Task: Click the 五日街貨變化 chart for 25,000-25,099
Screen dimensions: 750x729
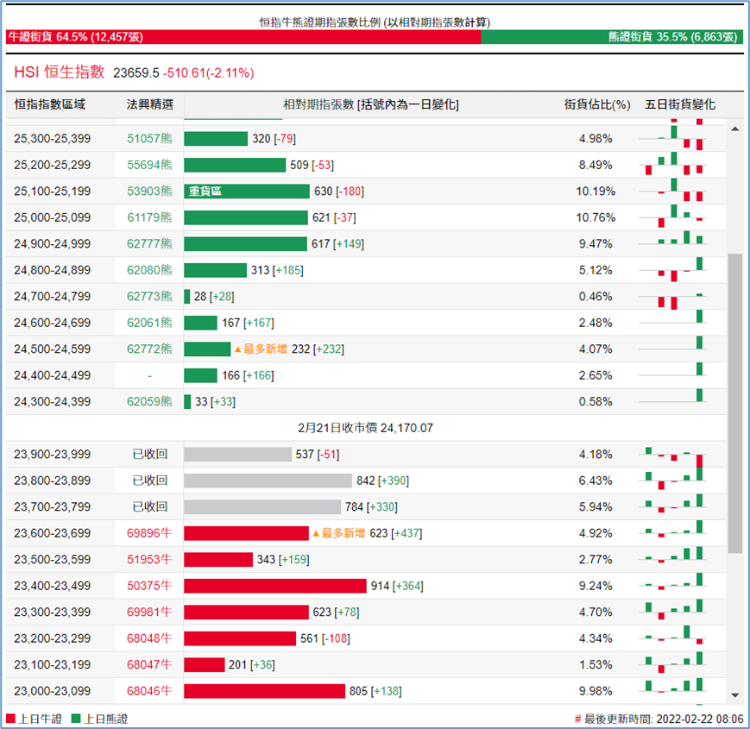Action: pos(680,217)
